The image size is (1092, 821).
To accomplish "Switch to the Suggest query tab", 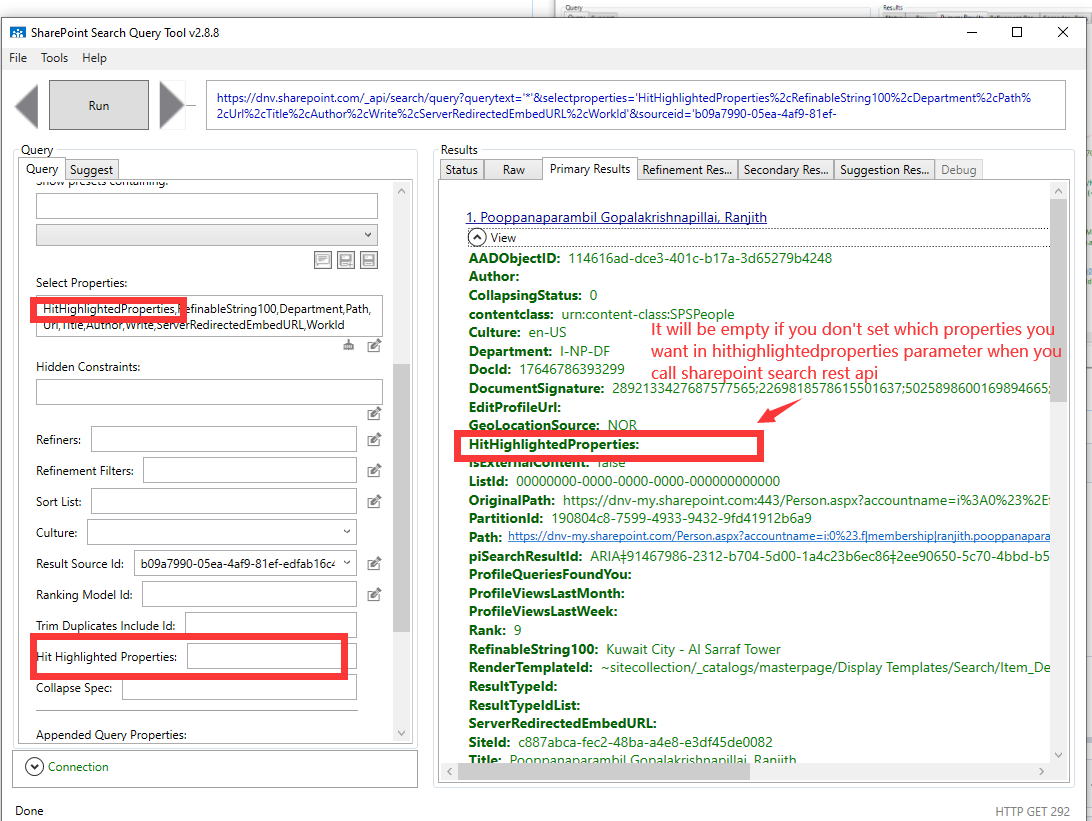I will 92,168.
